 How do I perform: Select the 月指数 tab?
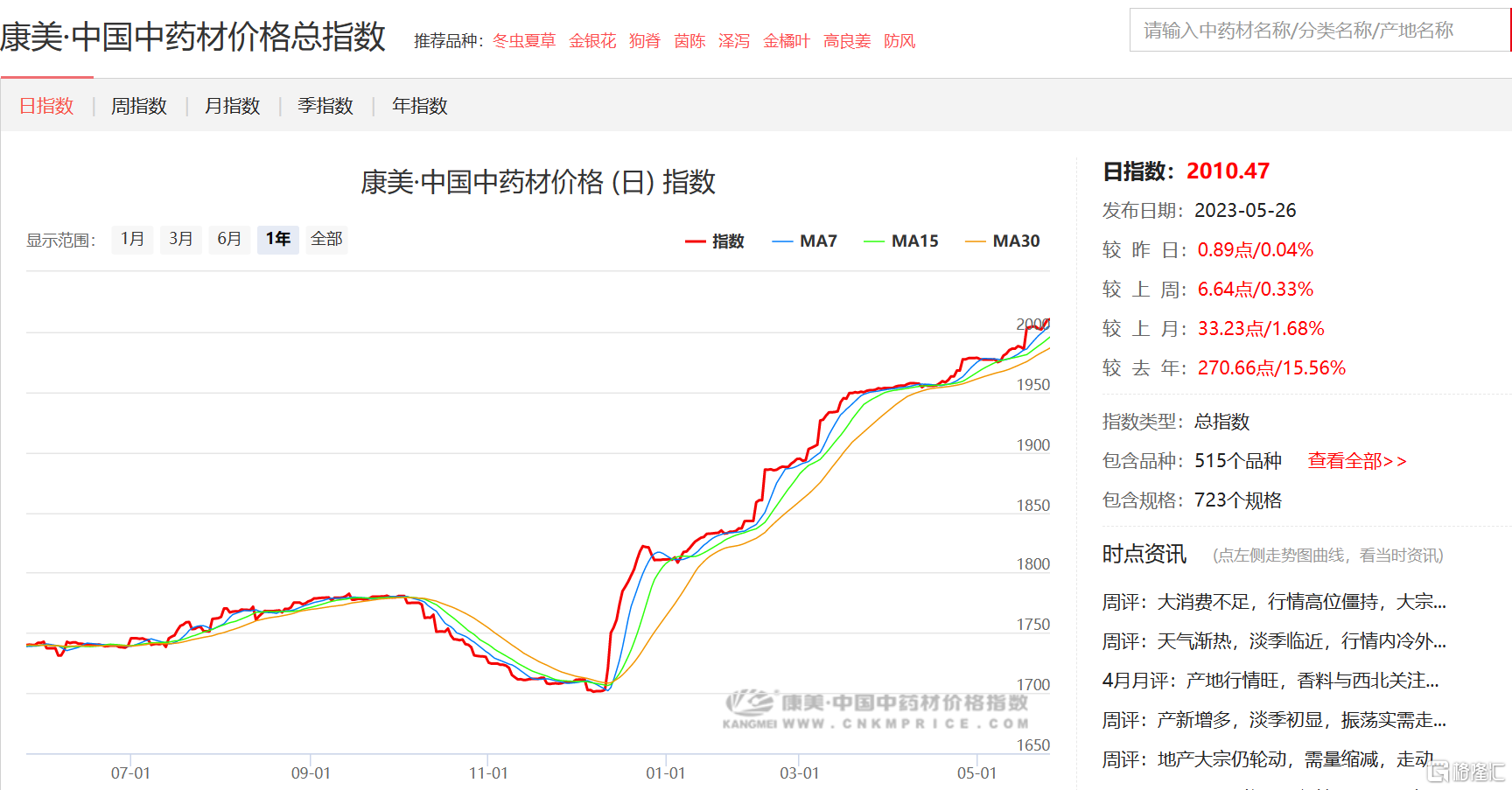[x=233, y=106]
